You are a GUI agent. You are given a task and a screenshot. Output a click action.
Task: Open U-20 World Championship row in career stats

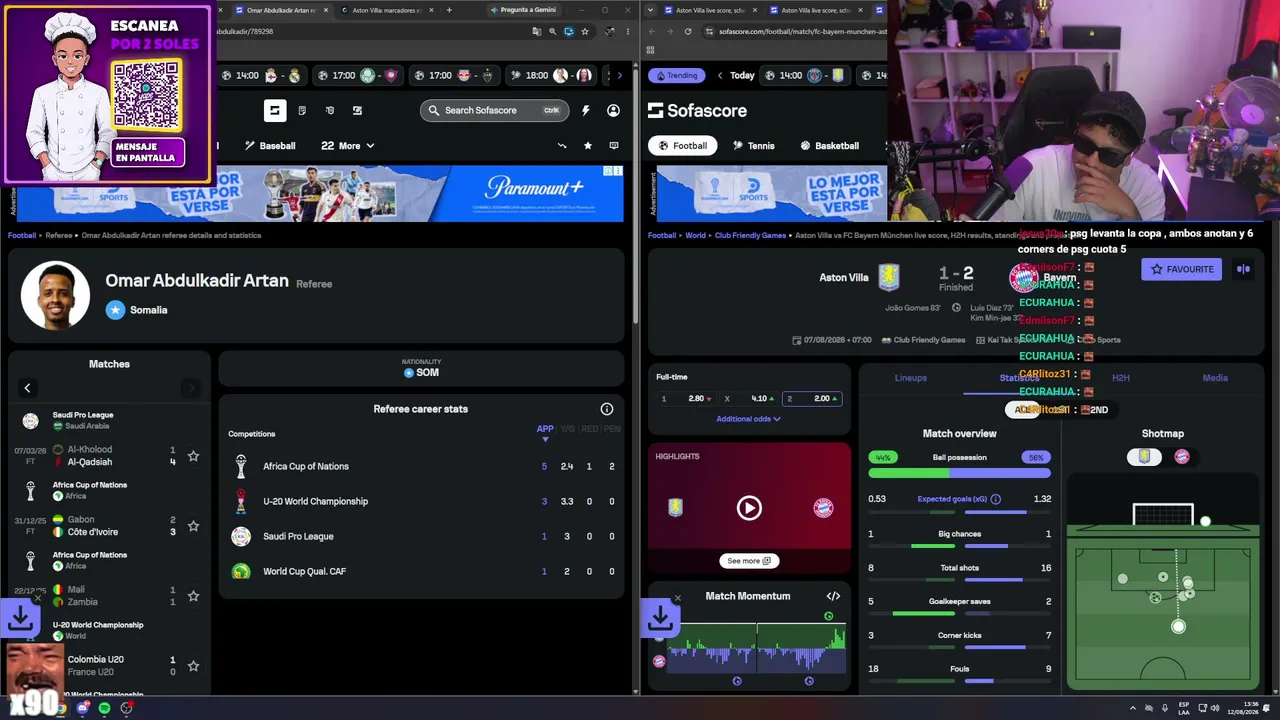click(x=420, y=501)
